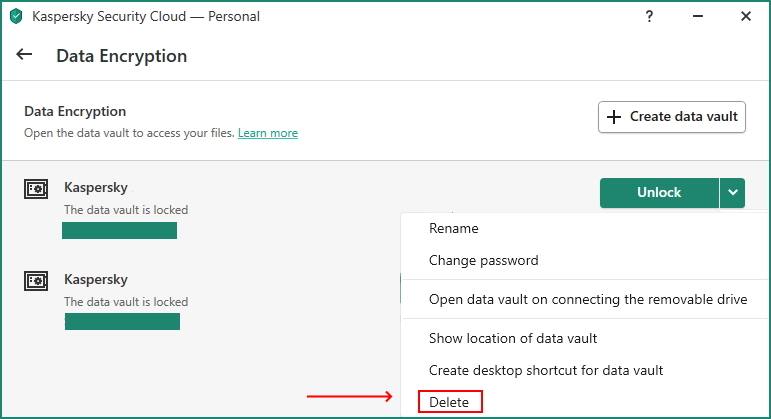Close the Kaspersky Security Cloud window
The height and width of the screenshot is (419, 771).
(x=746, y=16)
